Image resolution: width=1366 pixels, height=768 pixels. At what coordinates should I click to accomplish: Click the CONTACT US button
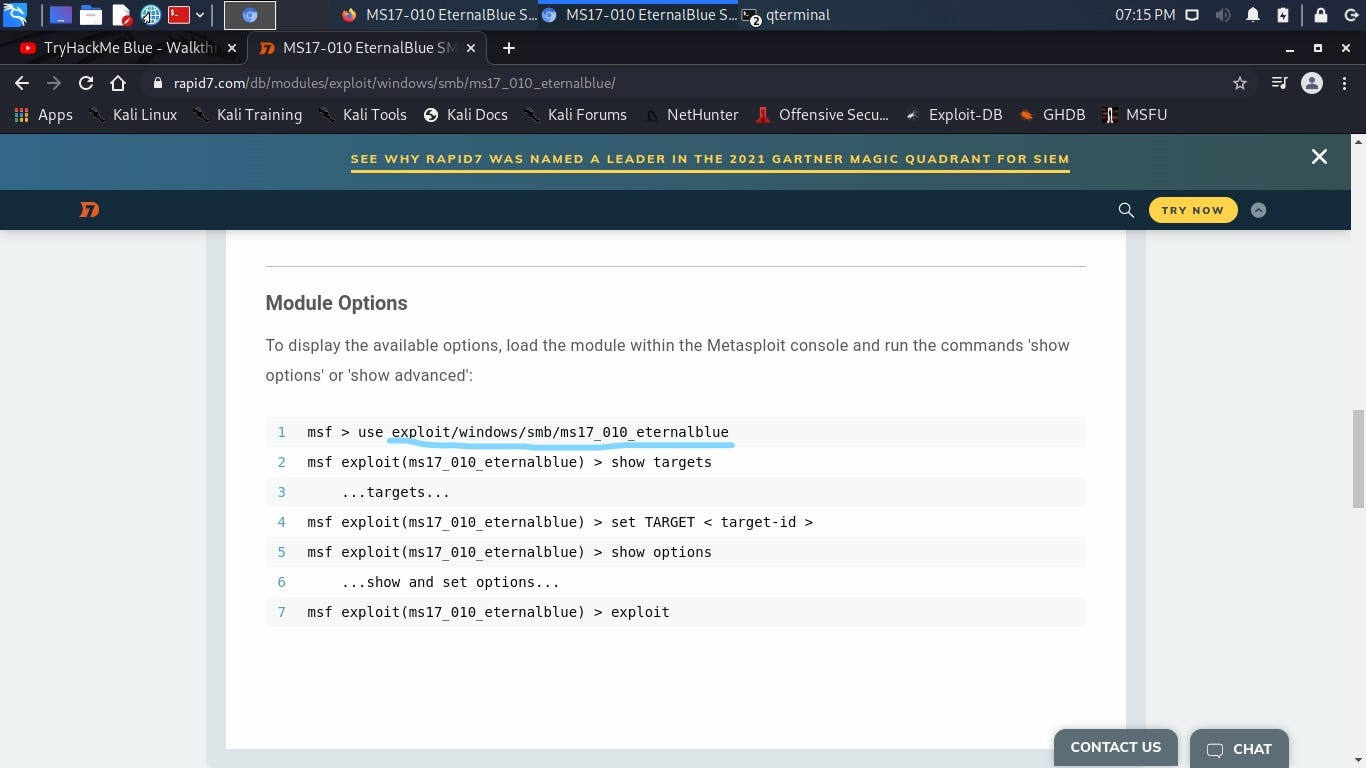(1116, 747)
